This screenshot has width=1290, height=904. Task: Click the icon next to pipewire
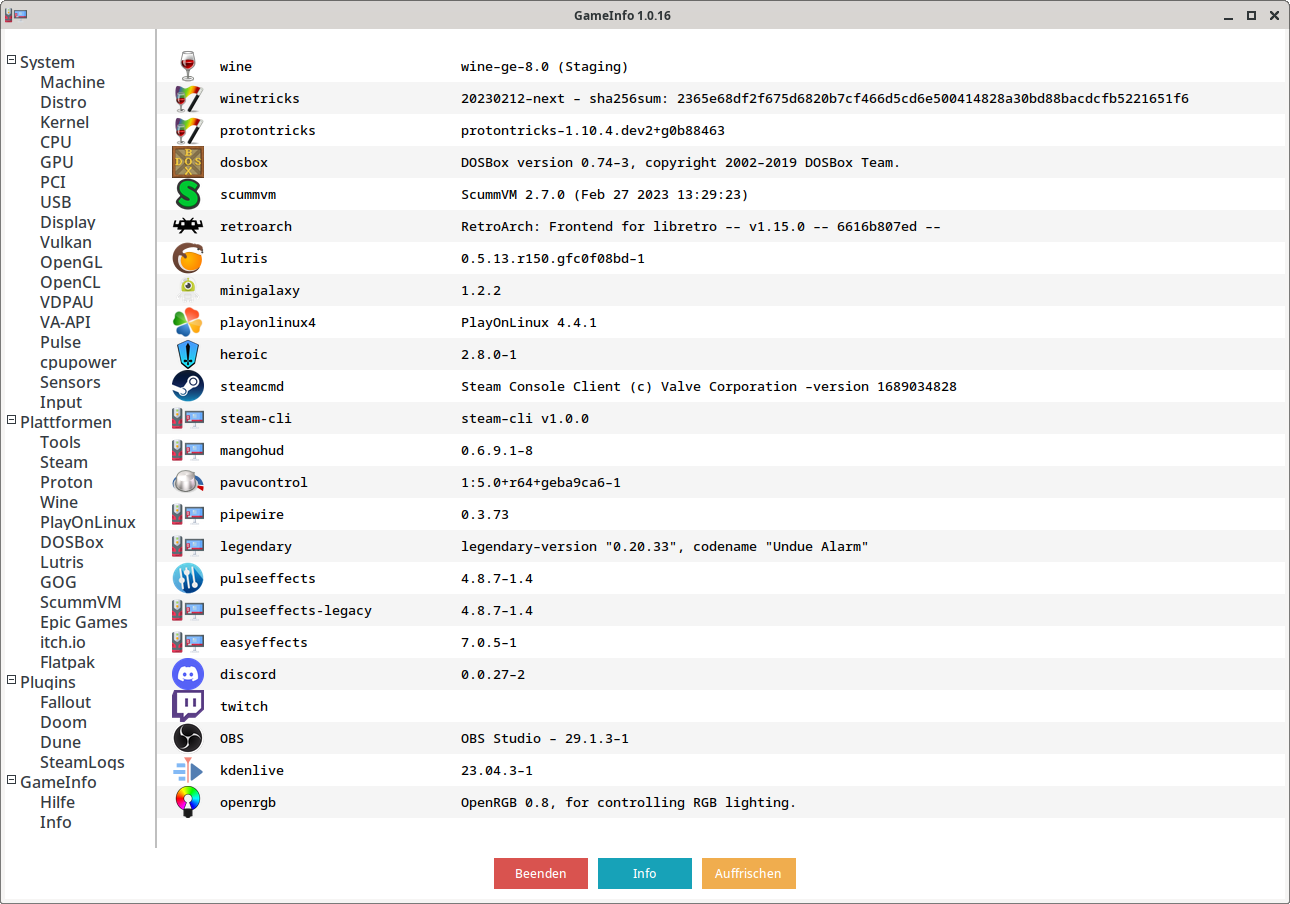(x=188, y=514)
